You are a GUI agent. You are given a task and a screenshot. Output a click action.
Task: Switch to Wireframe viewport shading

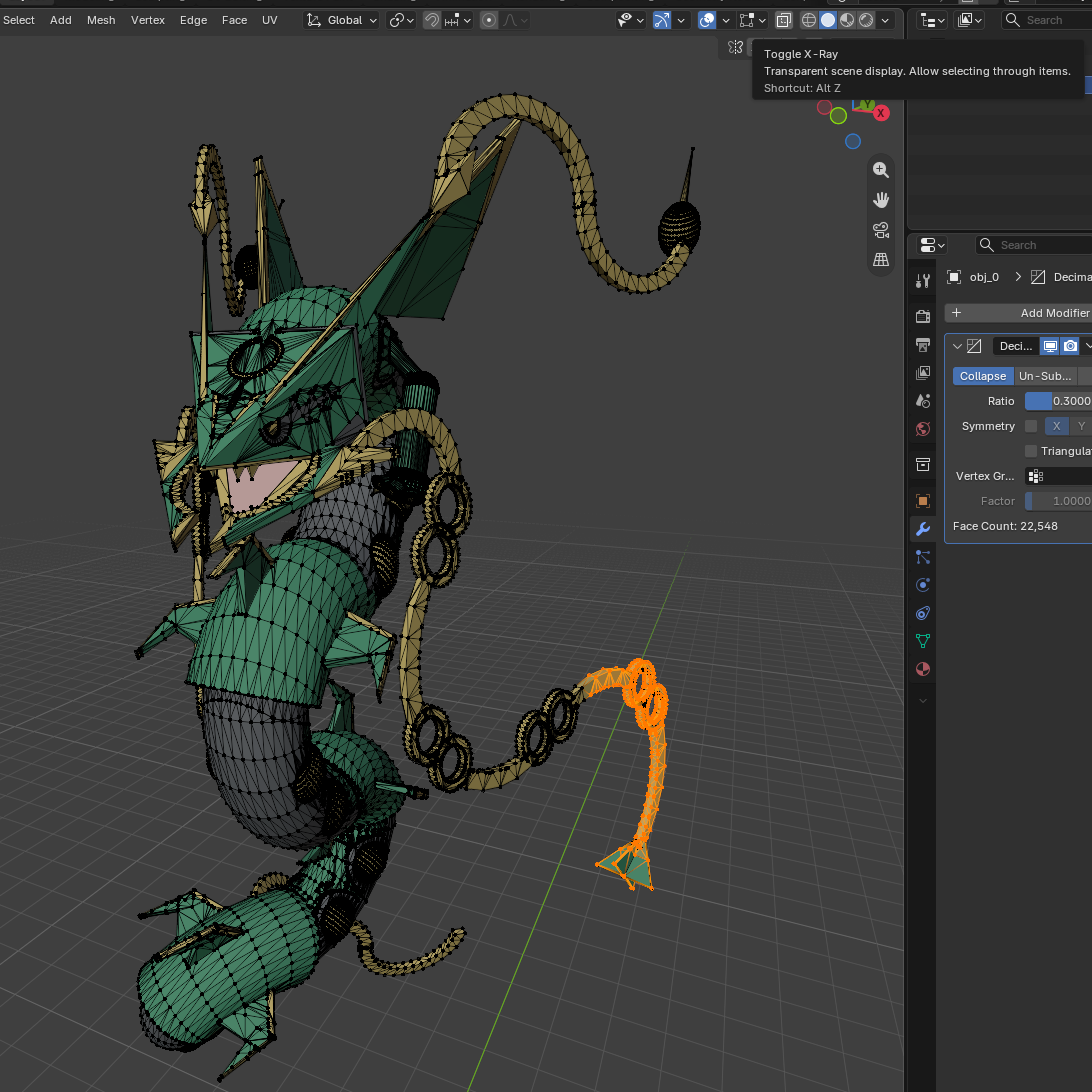point(809,20)
